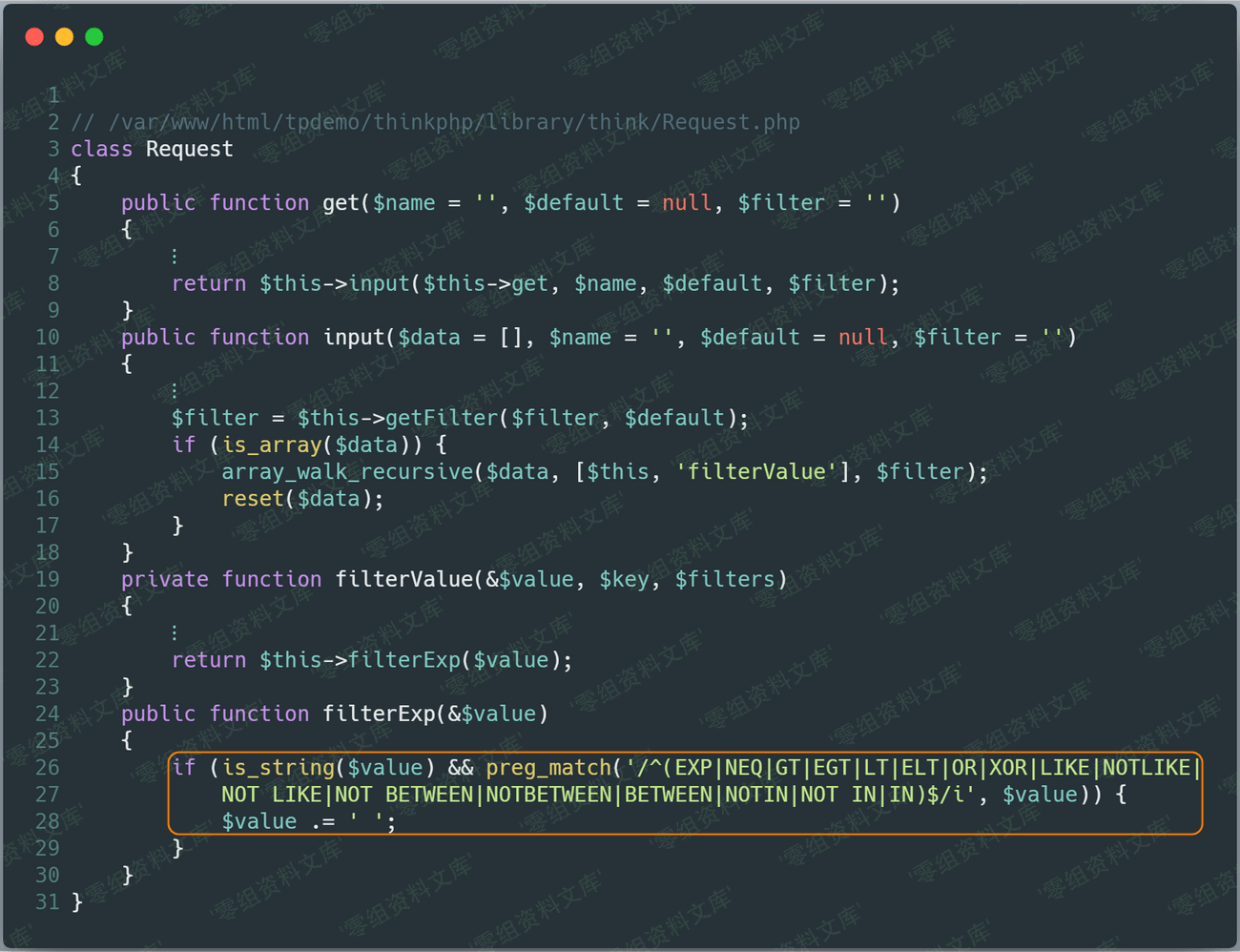Click the is_string call on line 26
This screenshot has width=1240, height=952.
278,768
